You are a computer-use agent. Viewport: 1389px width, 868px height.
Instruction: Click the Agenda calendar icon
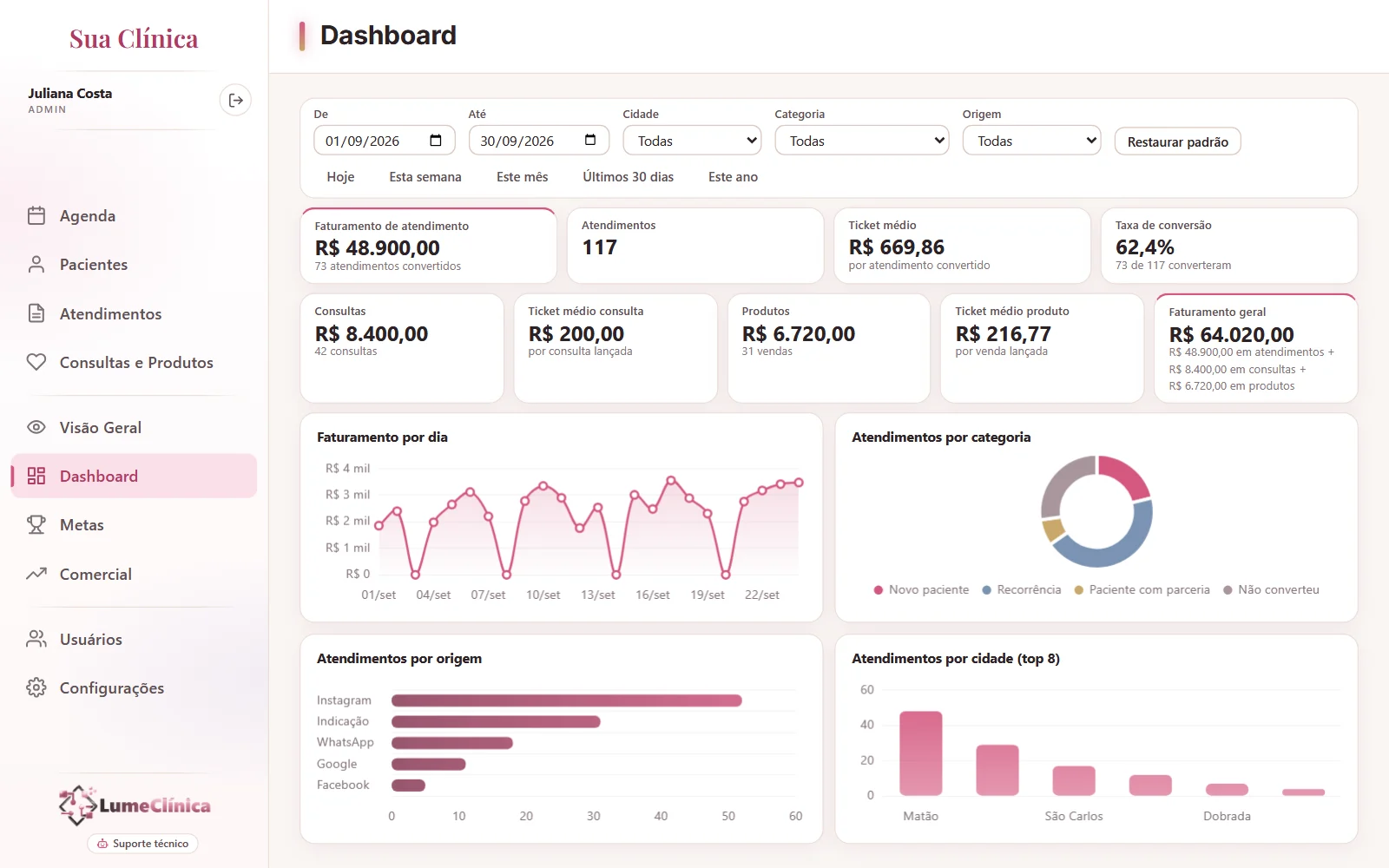coord(36,216)
